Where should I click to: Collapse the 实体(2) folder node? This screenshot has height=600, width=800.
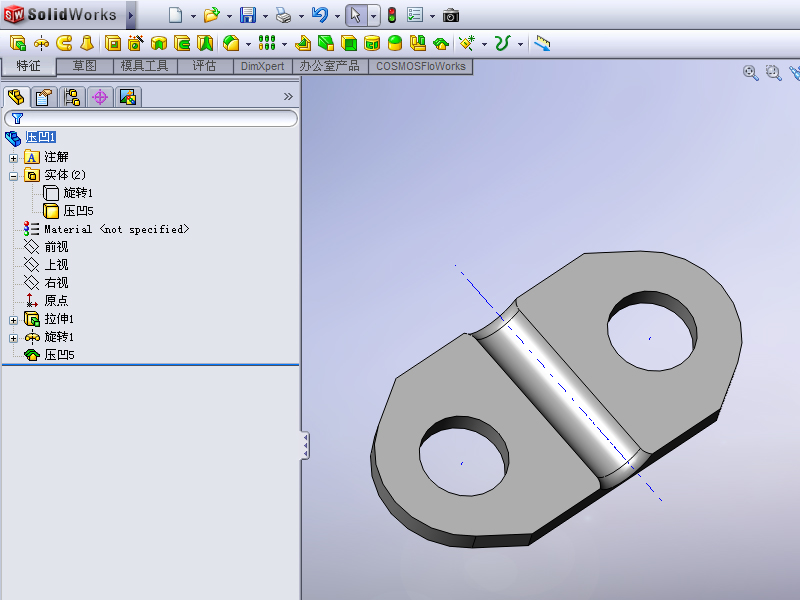(x=14, y=177)
